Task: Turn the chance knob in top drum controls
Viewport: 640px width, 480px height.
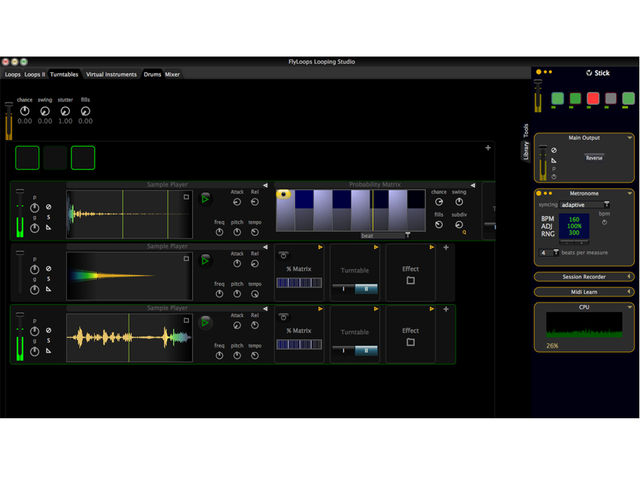Action: 25,111
